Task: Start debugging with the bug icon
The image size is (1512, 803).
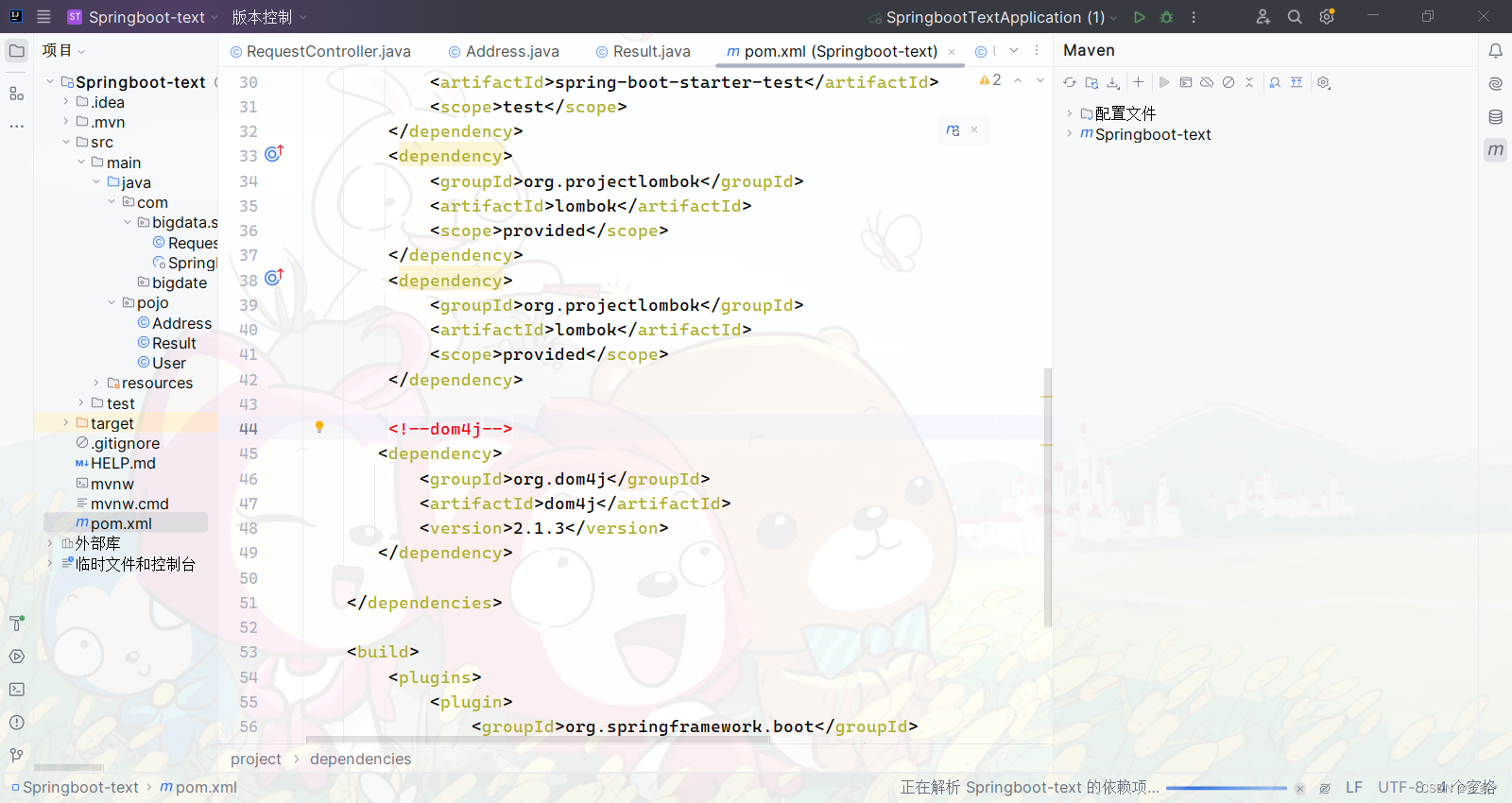Action: coord(1166,17)
